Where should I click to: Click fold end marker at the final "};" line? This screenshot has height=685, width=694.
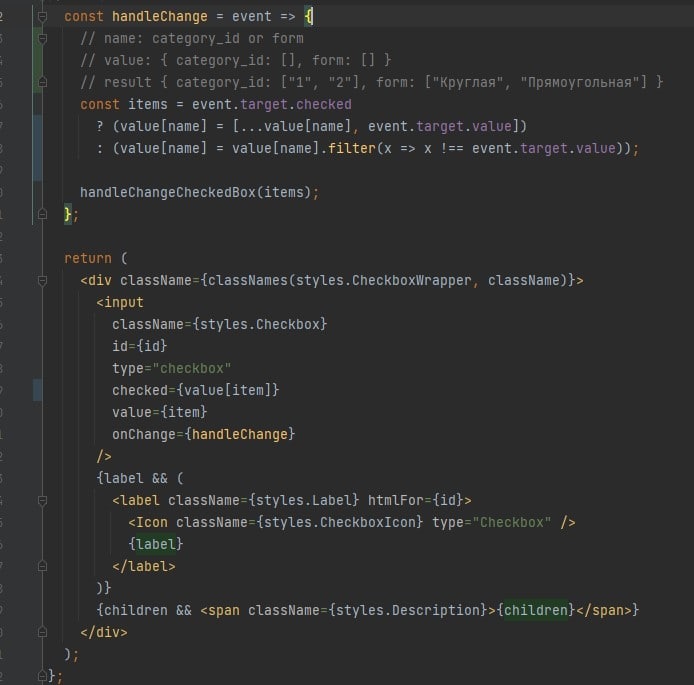click(42, 676)
